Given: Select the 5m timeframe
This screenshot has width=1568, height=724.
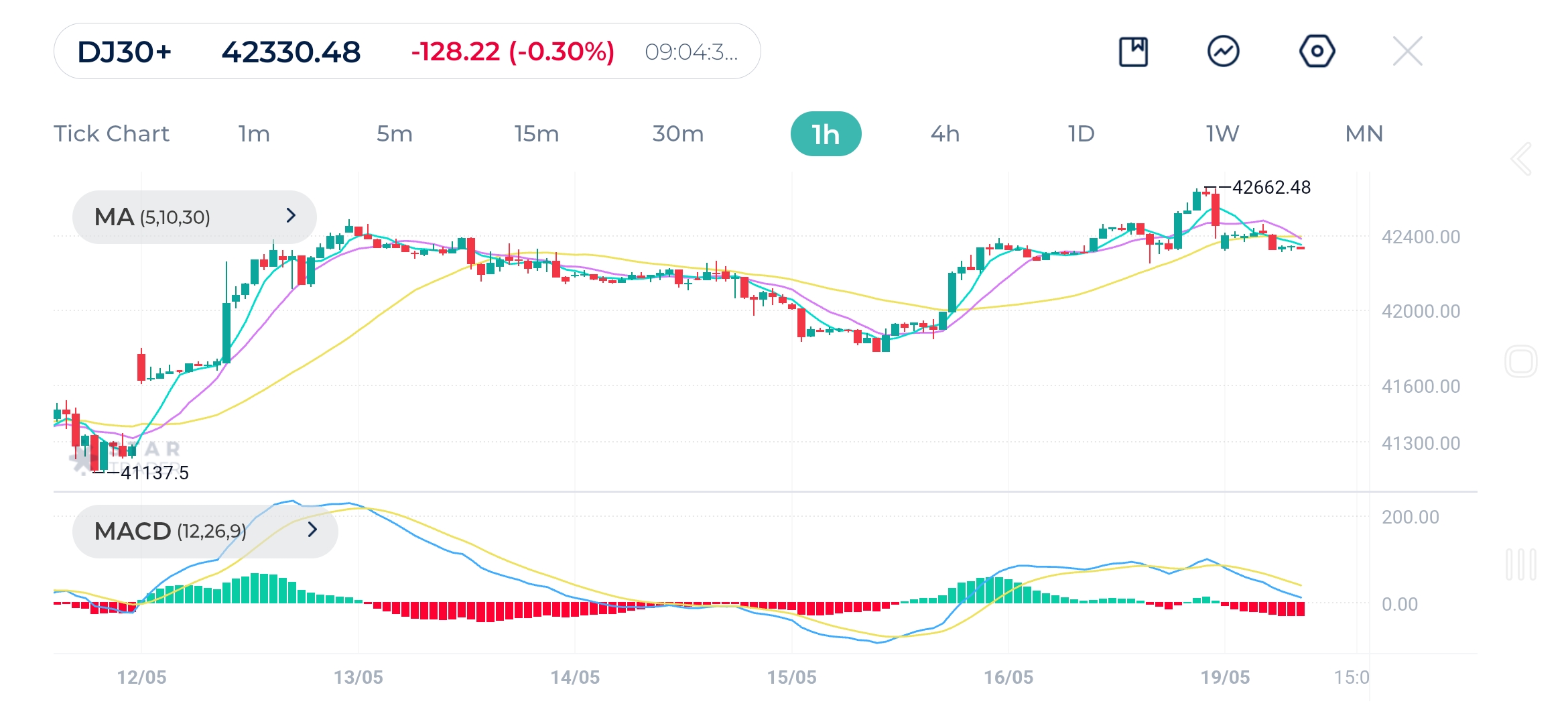Looking at the screenshot, I should (394, 134).
